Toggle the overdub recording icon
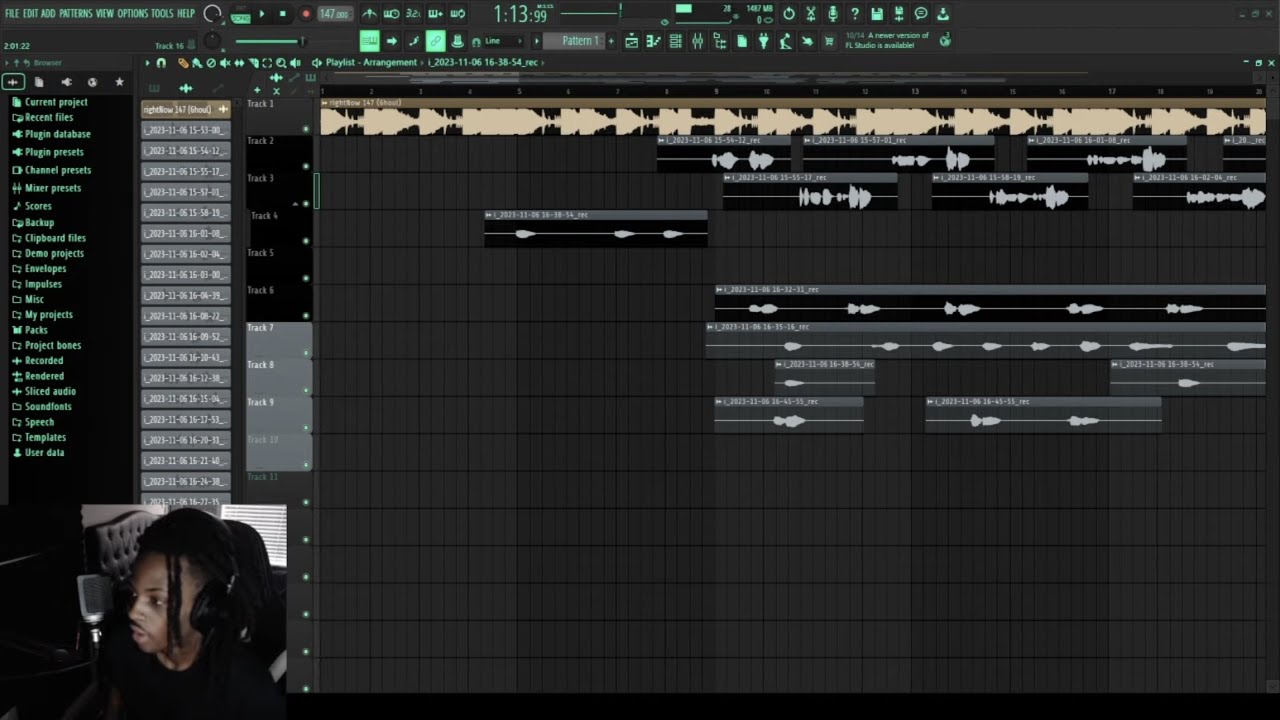 pyautogui.click(x=436, y=14)
